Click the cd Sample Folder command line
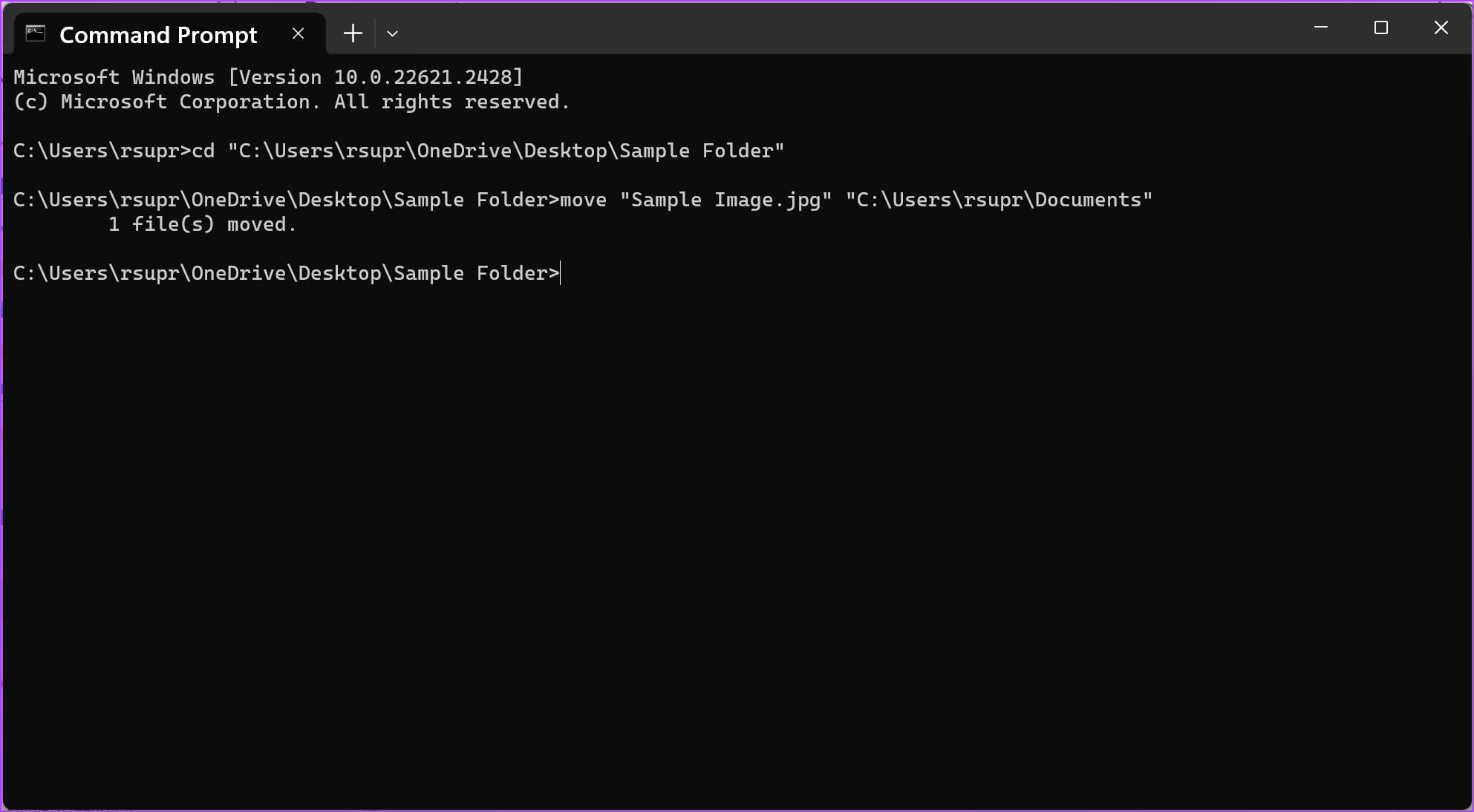The height and width of the screenshot is (812, 1474). click(x=397, y=150)
